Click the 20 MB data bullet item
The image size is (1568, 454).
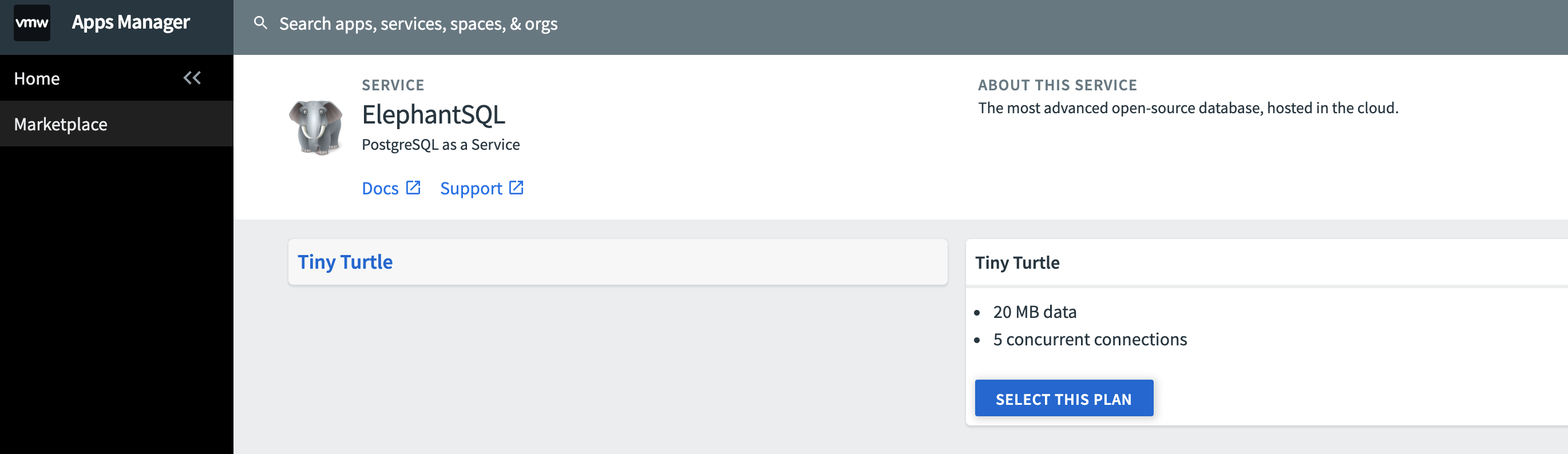[1034, 312]
